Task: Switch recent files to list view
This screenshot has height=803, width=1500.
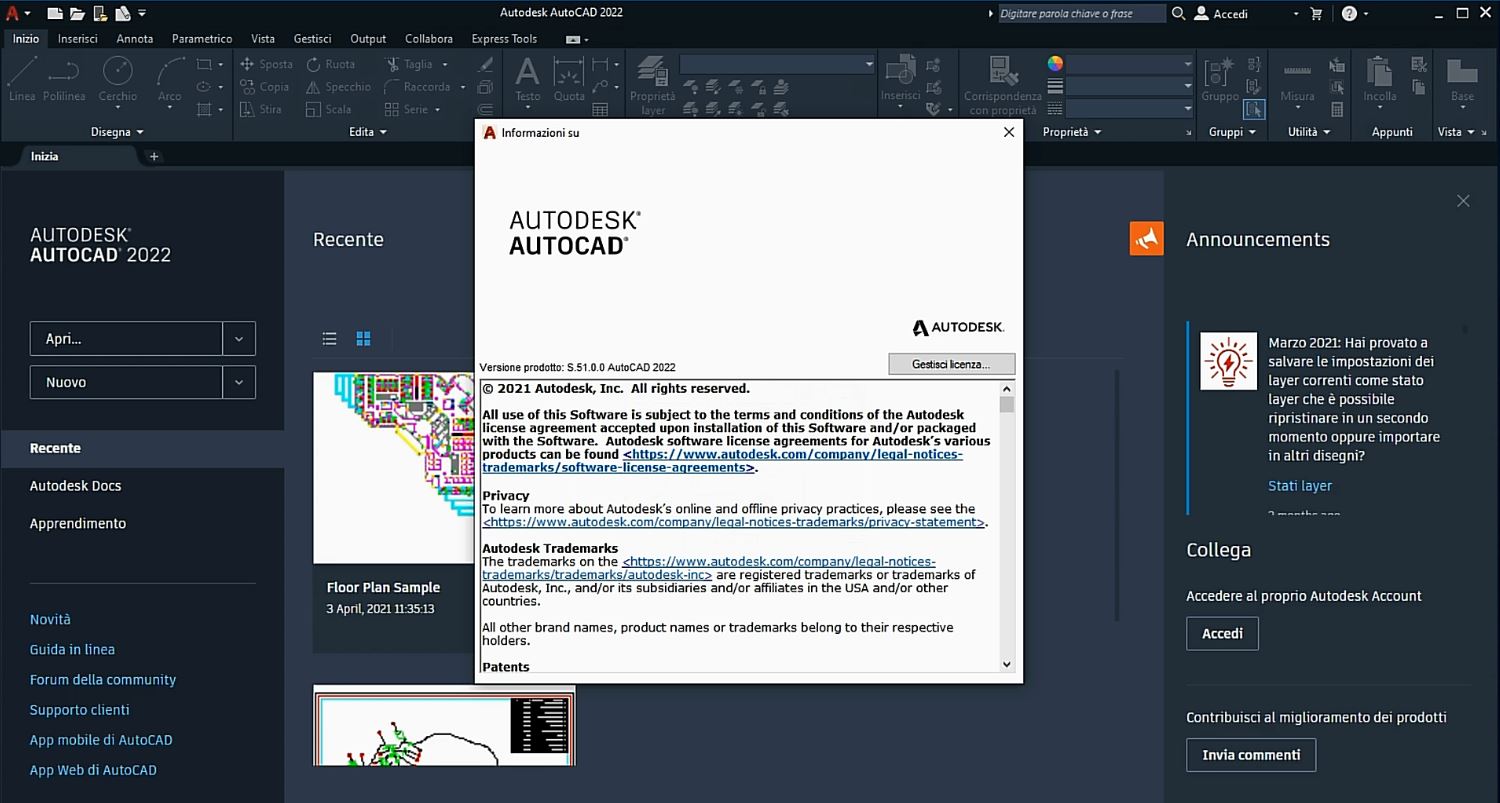Action: coord(329,339)
